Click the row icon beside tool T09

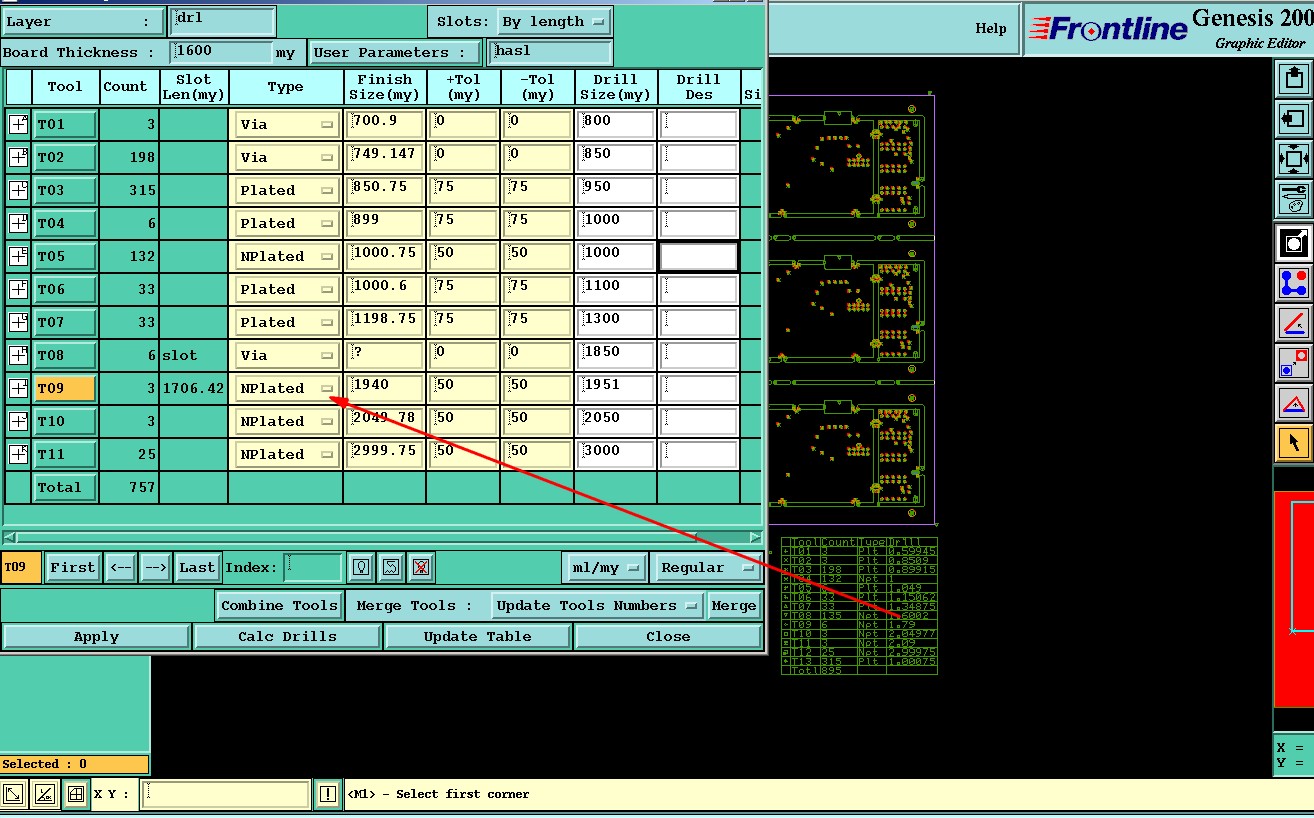pos(18,388)
